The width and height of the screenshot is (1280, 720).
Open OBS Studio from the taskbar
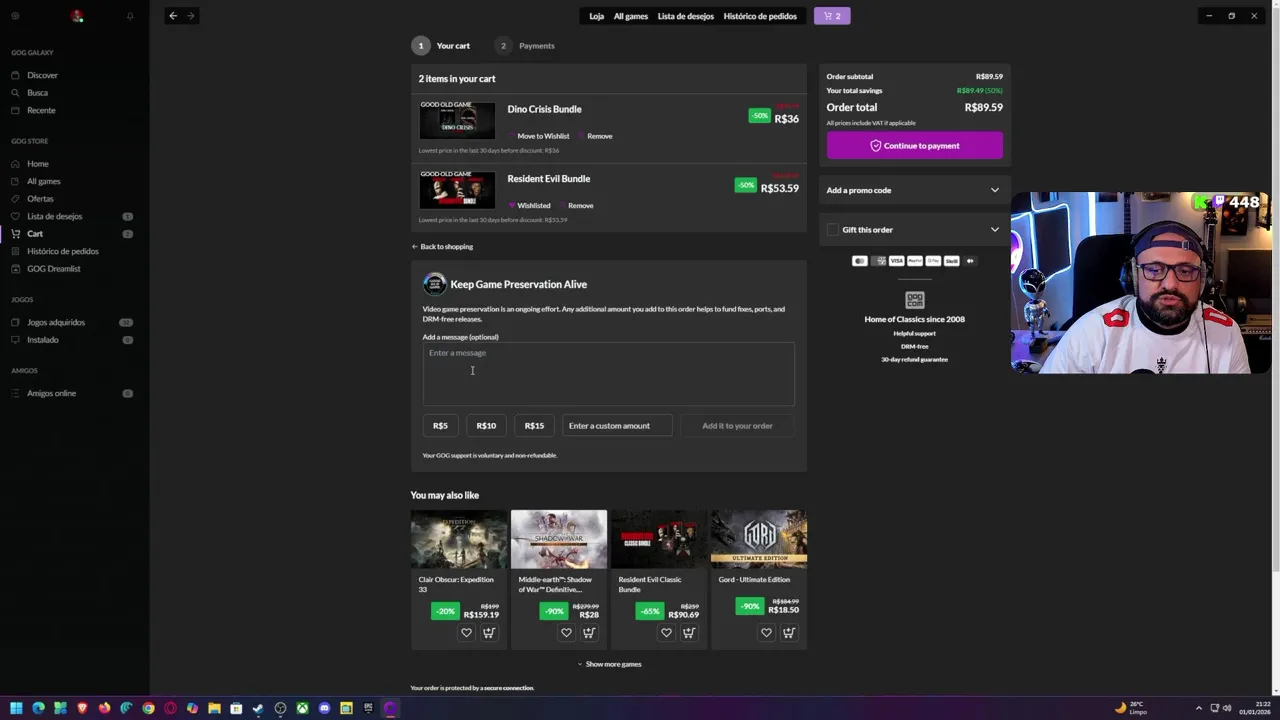(x=280, y=708)
